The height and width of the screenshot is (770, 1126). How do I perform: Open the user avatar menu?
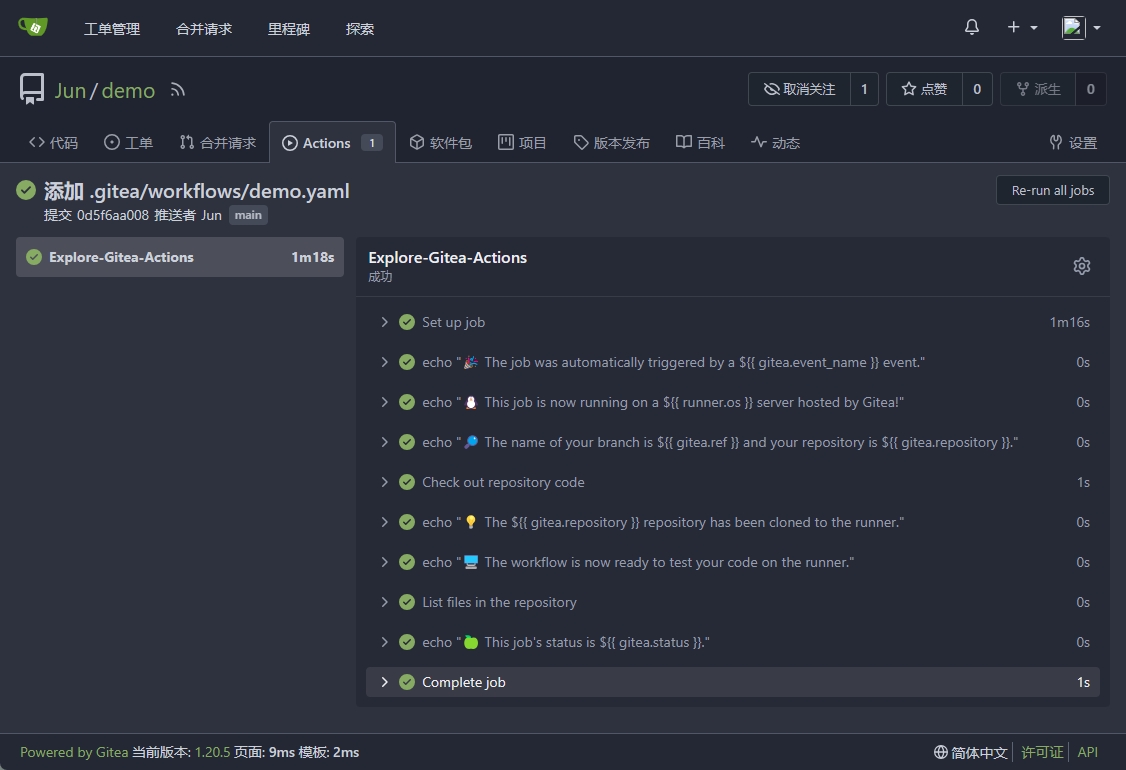1080,28
